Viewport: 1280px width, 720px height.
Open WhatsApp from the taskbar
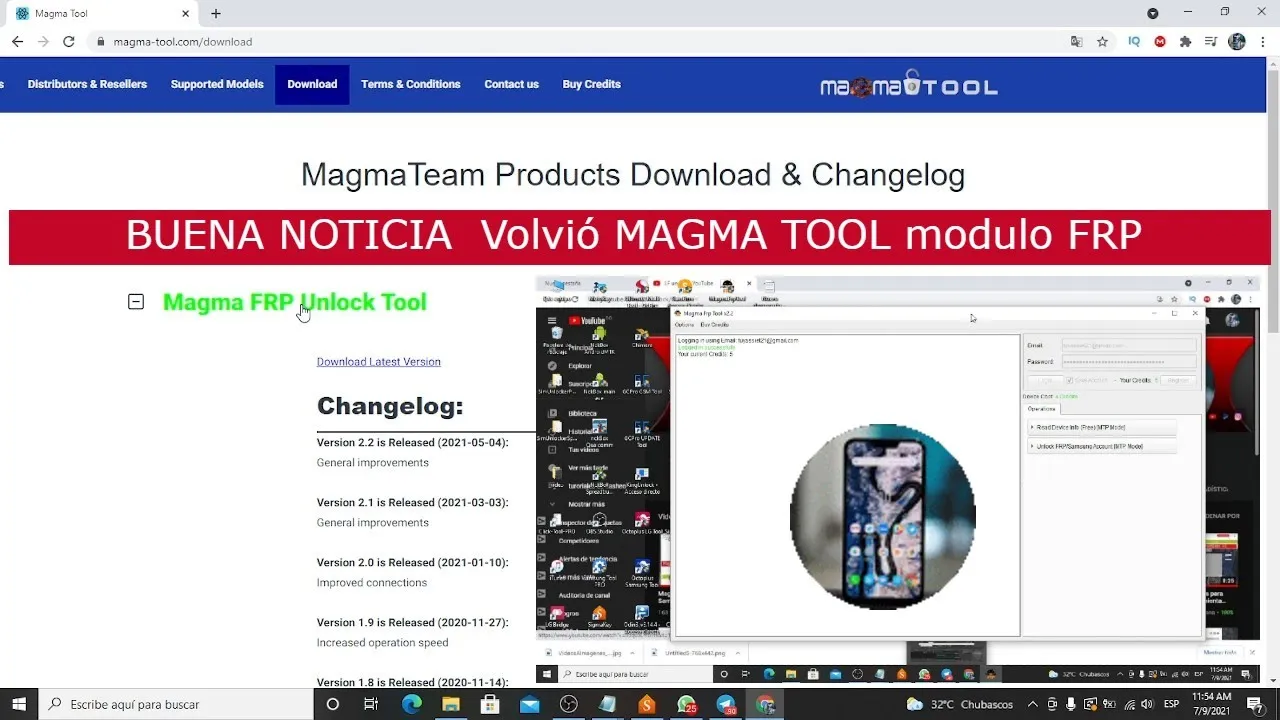(687, 704)
